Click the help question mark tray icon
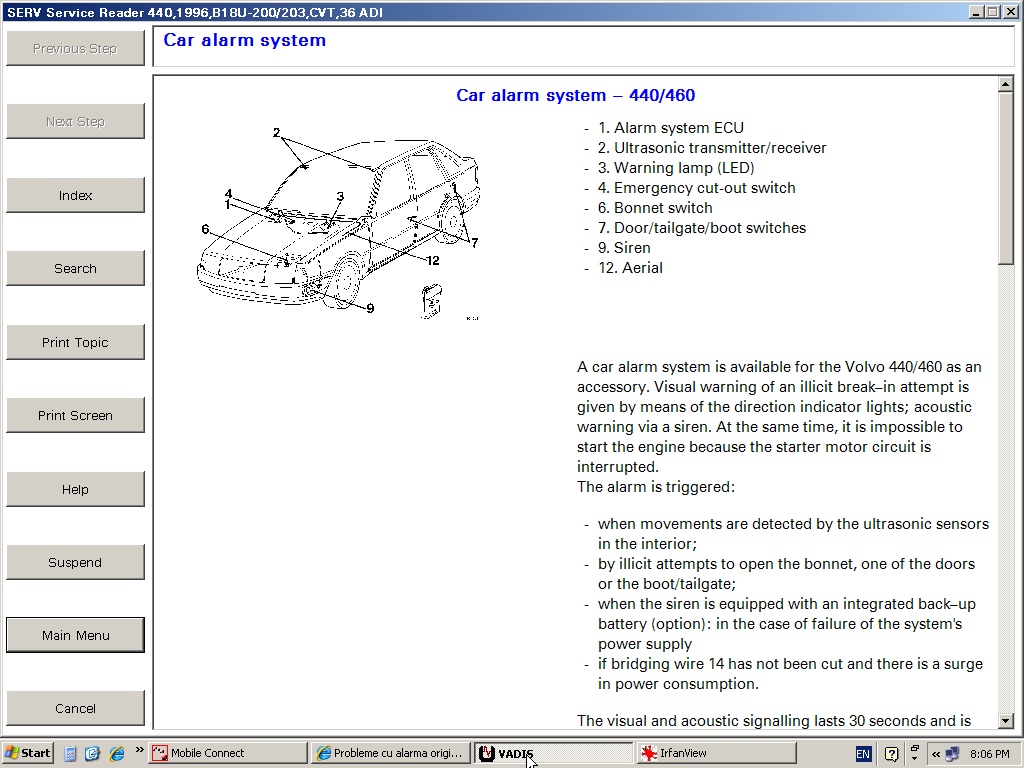The width and height of the screenshot is (1024, 768). coord(891,754)
